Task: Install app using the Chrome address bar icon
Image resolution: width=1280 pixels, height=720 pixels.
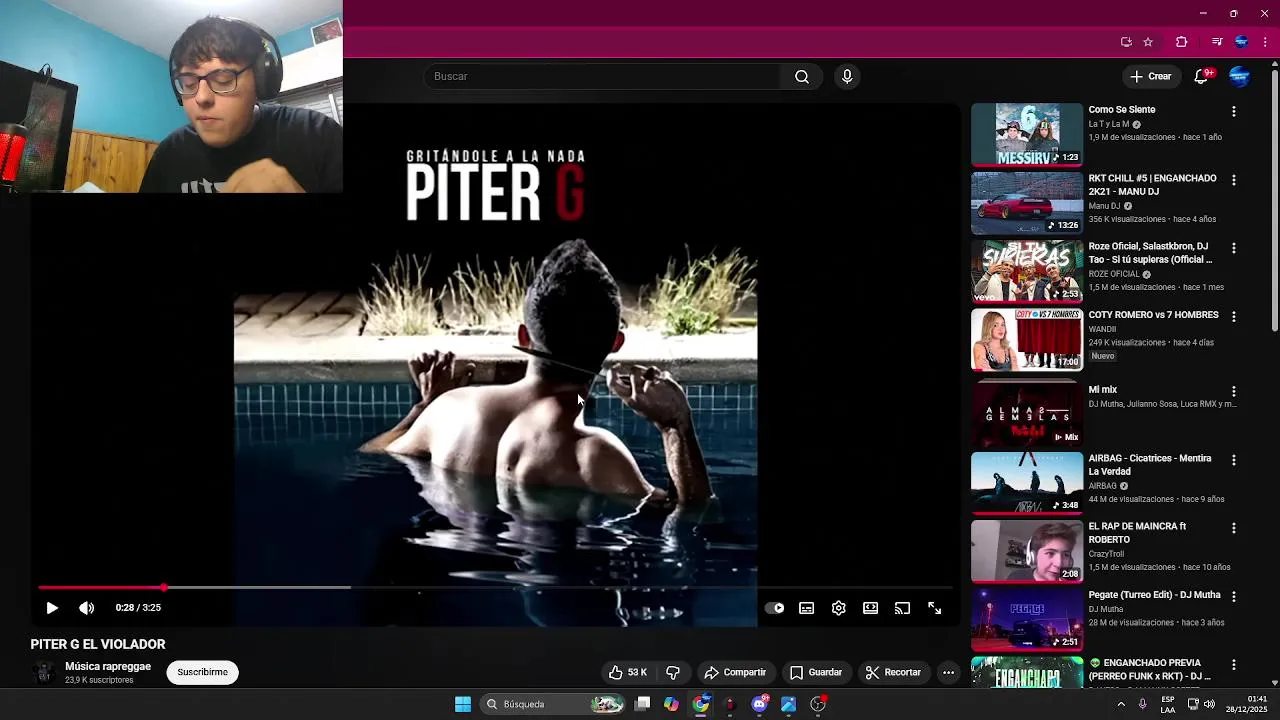Action: tap(1126, 42)
